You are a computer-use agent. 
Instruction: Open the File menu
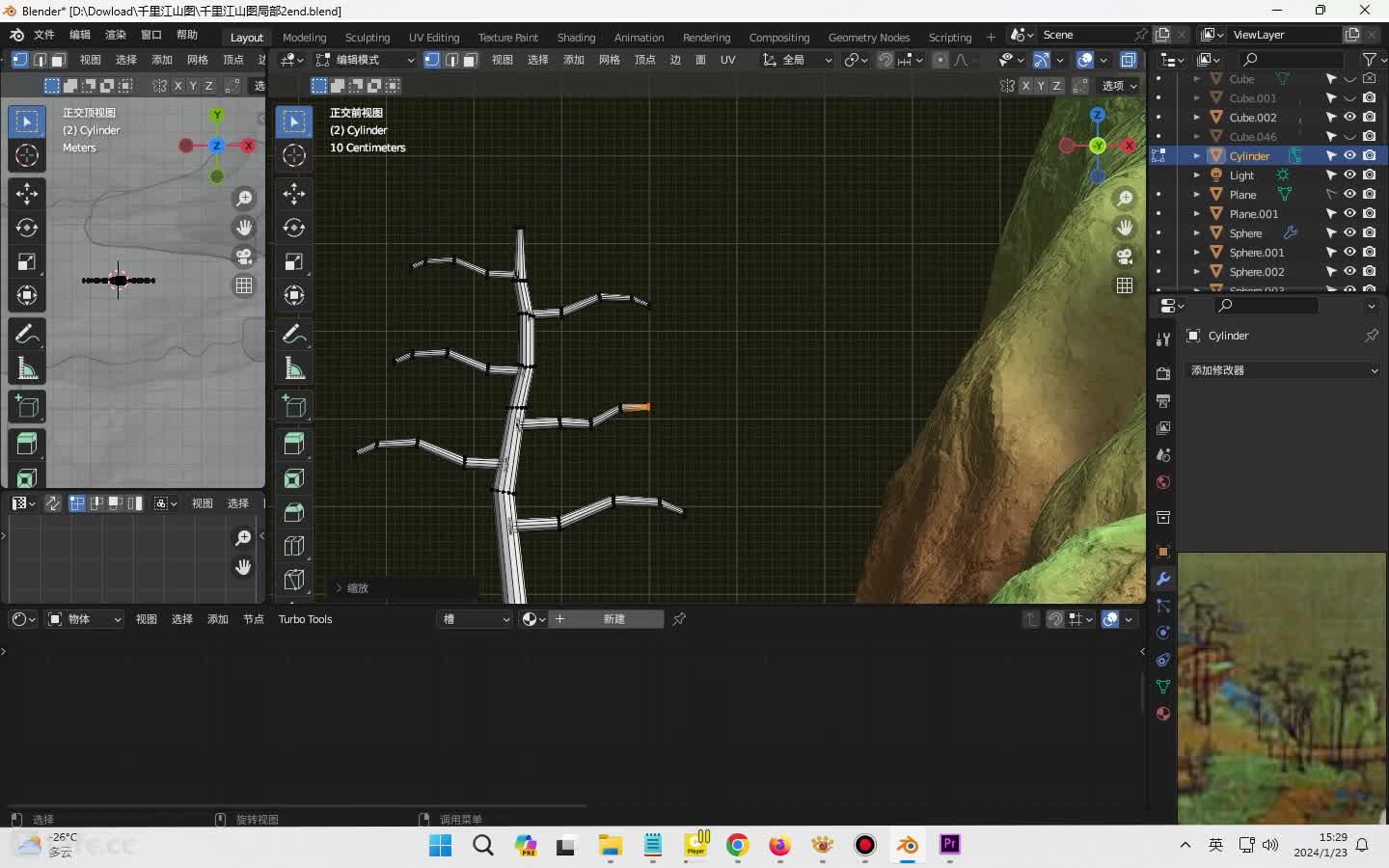[44, 35]
